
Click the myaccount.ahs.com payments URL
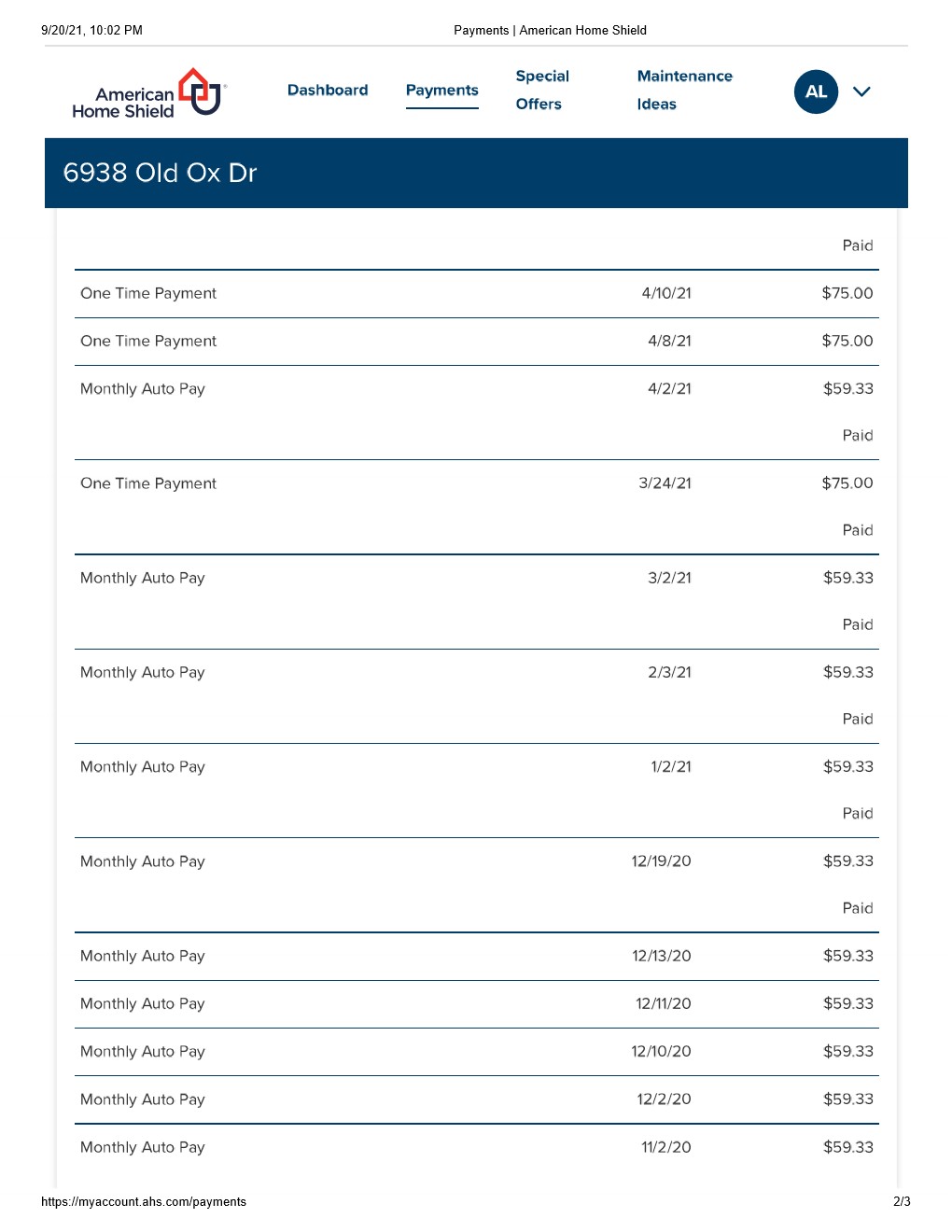(x=144, y=1202)
